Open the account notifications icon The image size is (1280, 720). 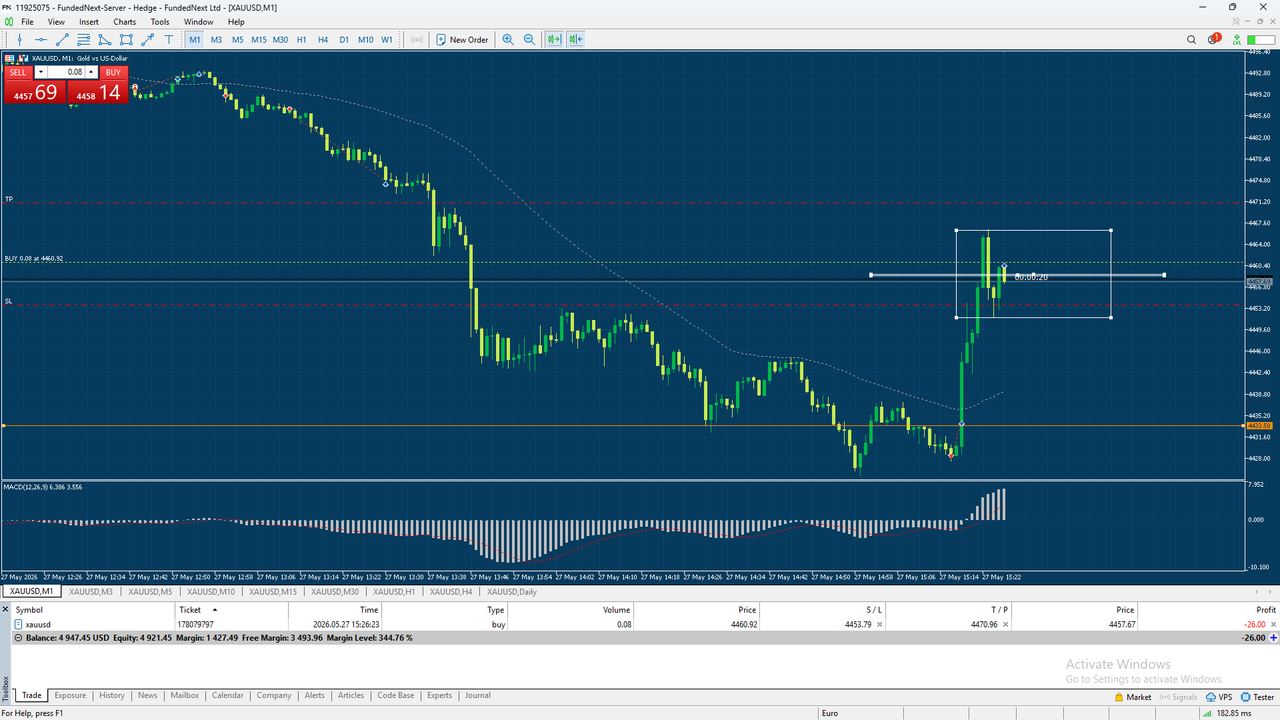pos(1214,40)
